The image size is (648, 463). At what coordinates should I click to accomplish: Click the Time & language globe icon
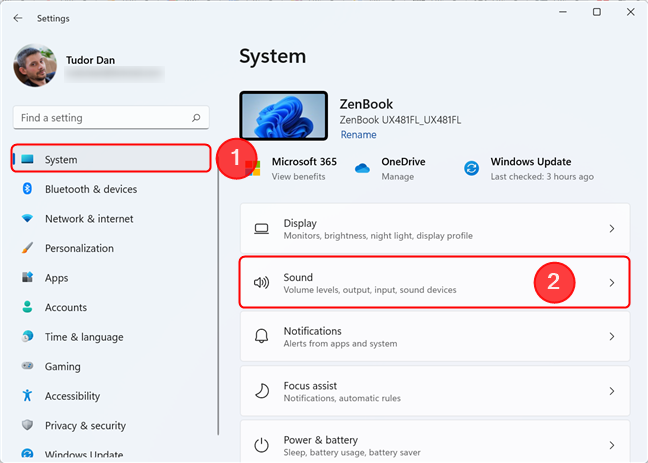click(27, 336)
